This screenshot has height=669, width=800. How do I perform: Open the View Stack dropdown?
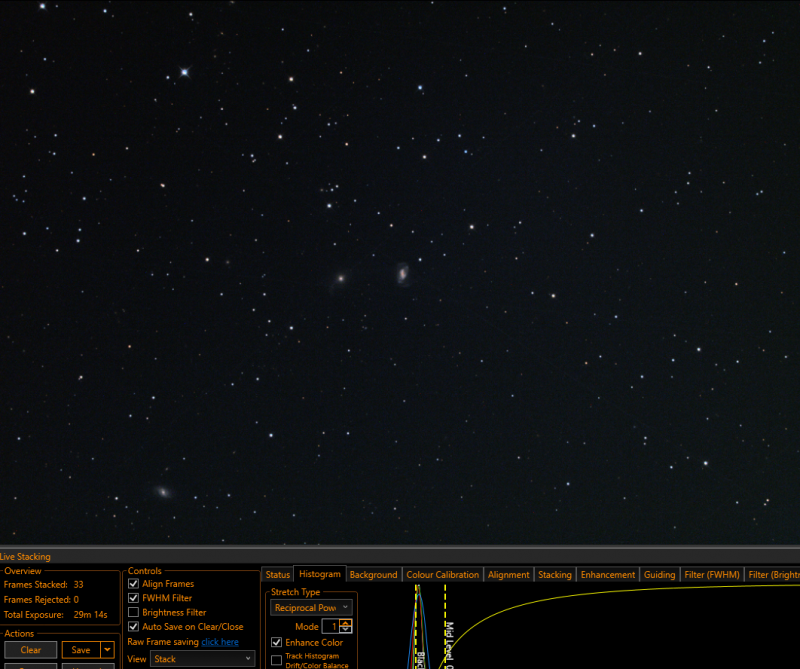point(203,659)
